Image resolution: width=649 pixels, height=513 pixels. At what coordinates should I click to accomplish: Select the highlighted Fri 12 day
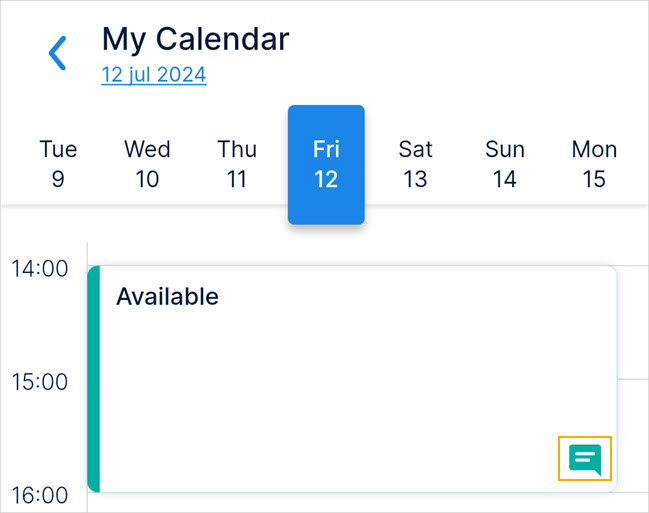[x=326, y=164]
